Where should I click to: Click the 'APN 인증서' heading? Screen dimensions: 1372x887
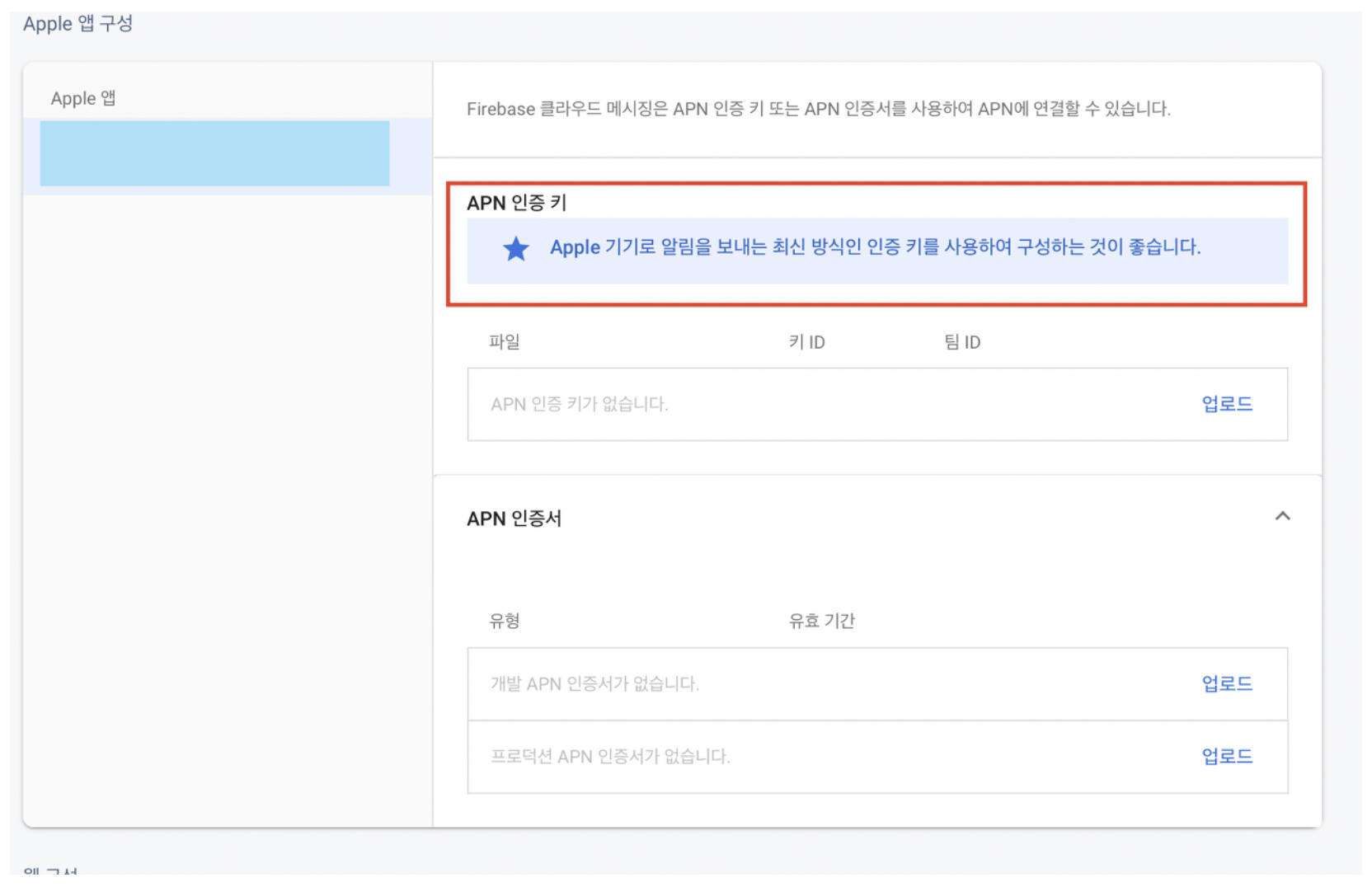pyautogui.click(x=514, y=519)
